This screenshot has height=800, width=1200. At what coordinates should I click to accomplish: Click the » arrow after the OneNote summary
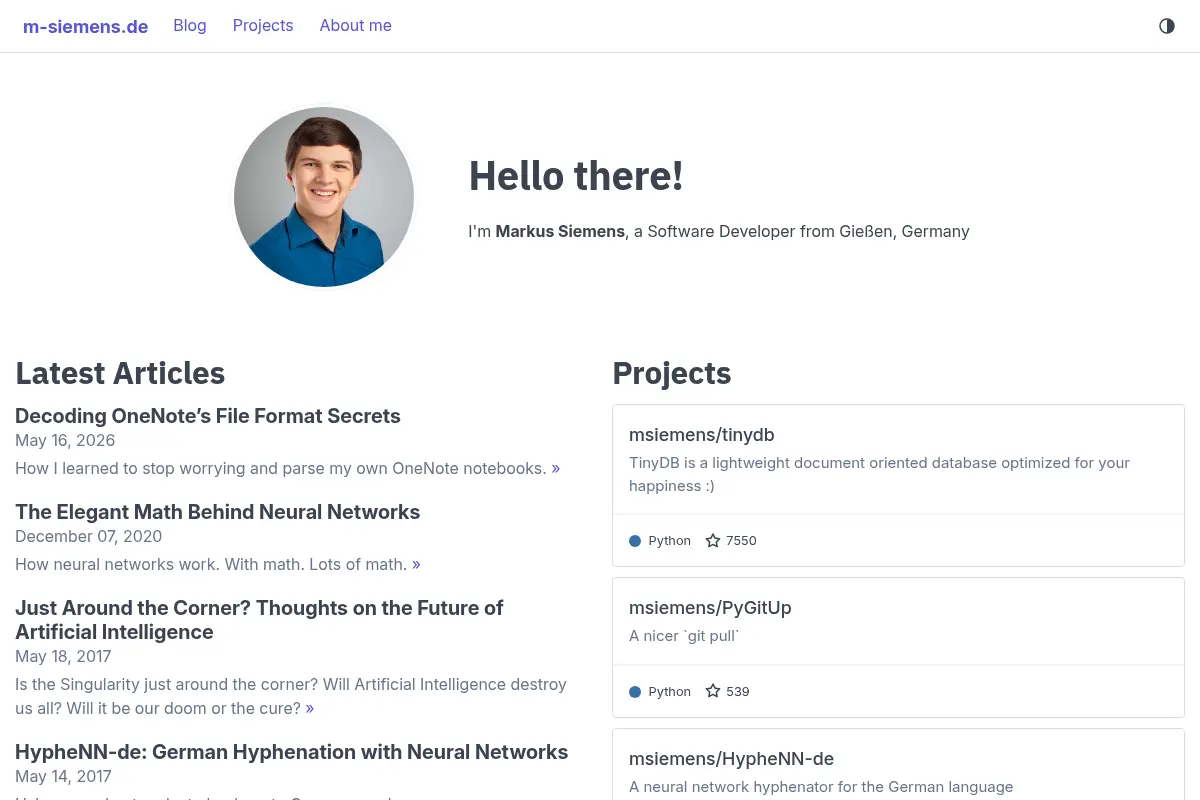tap(556, 468)
